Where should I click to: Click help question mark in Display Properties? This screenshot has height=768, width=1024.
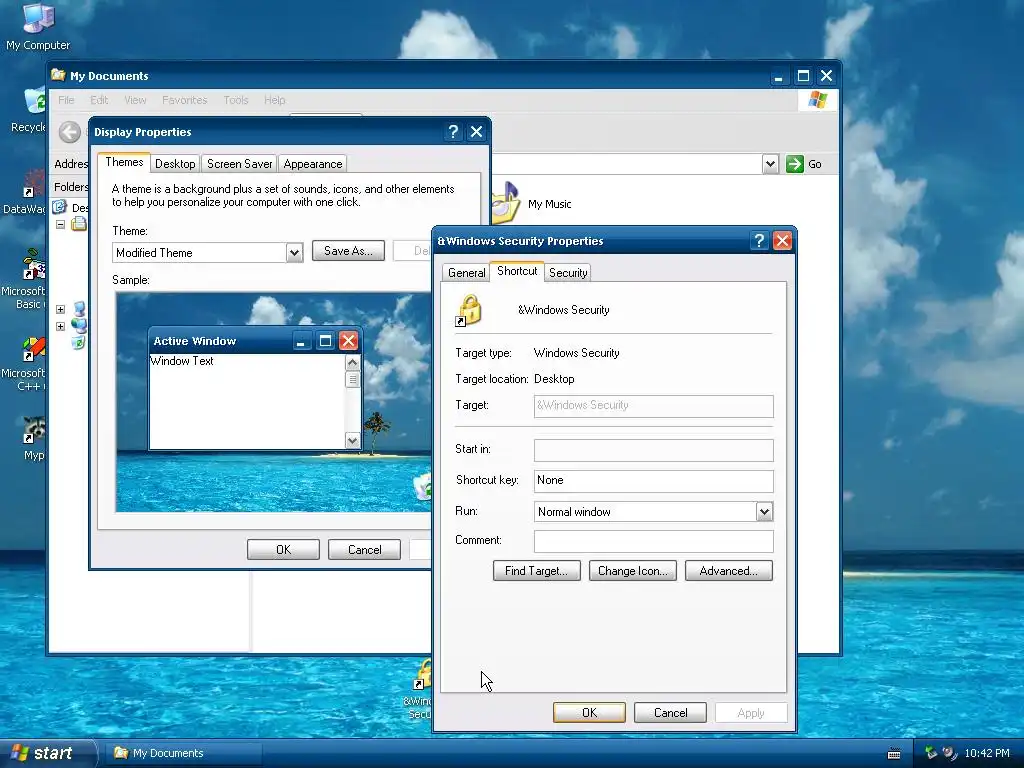point(453,132)
